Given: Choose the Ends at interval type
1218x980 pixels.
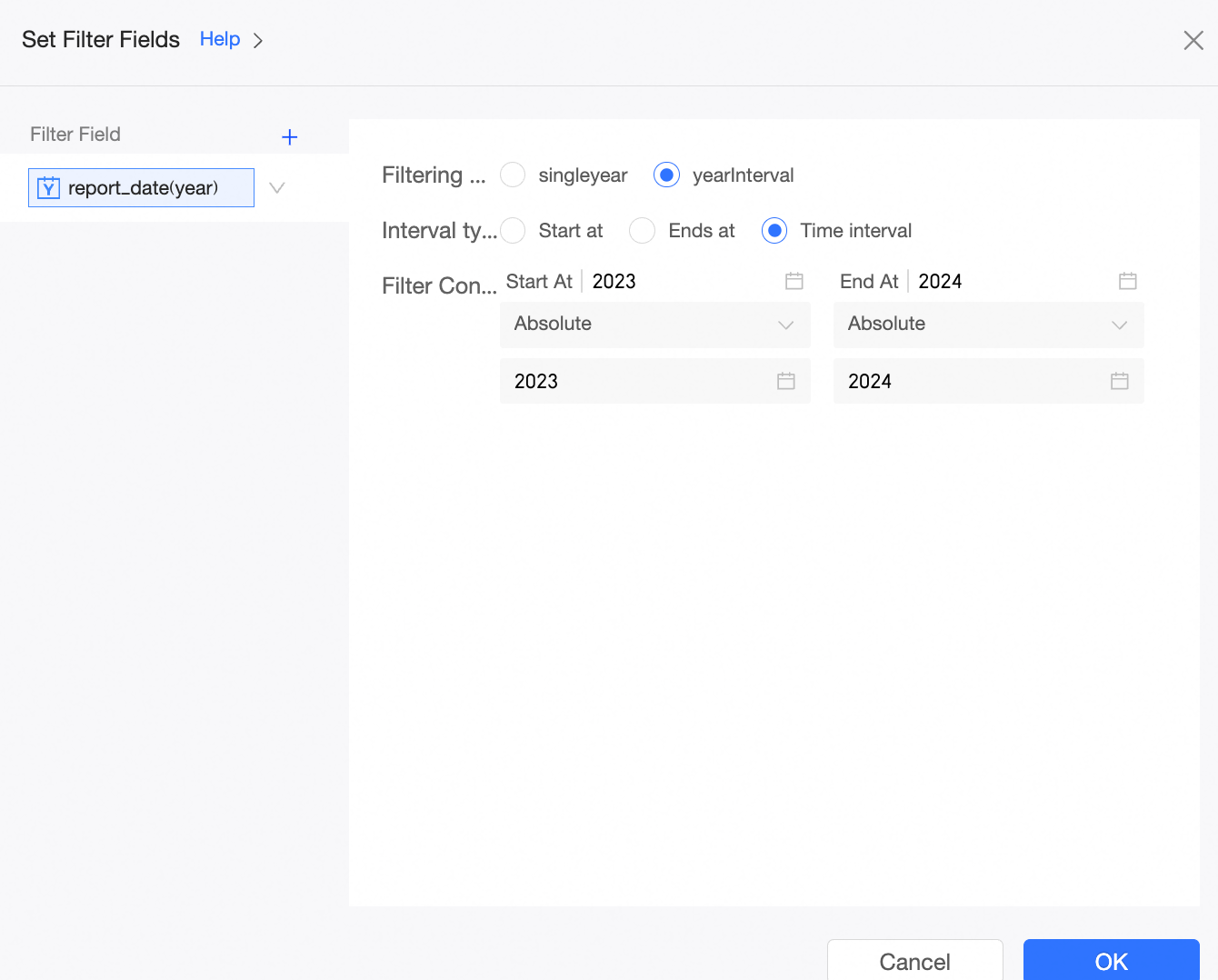Looking at the screenshot, I should tap(643, 231).
